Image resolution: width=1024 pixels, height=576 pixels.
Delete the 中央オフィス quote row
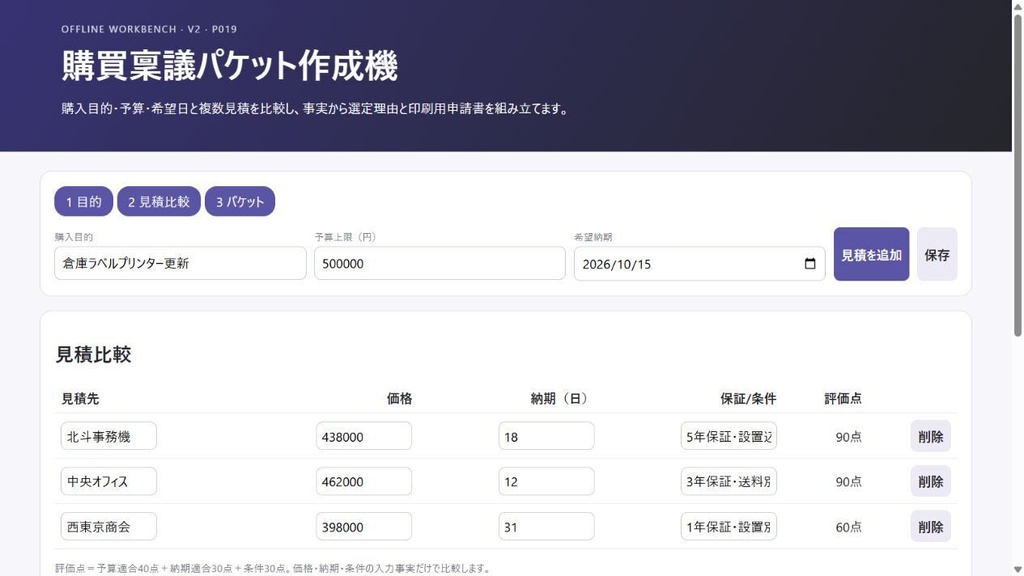click(931, 481)
